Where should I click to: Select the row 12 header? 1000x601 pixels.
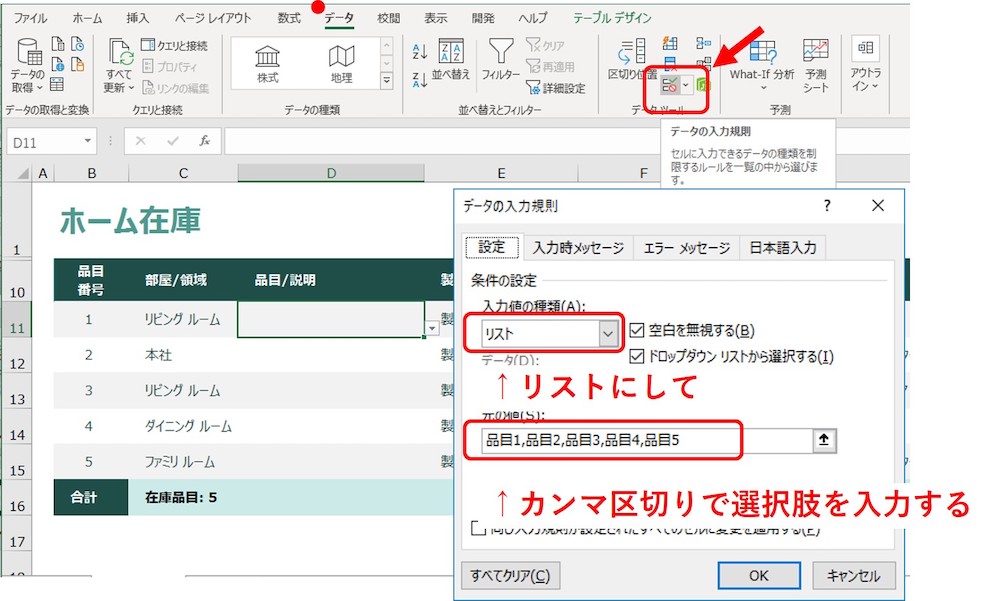pos(17,356)
